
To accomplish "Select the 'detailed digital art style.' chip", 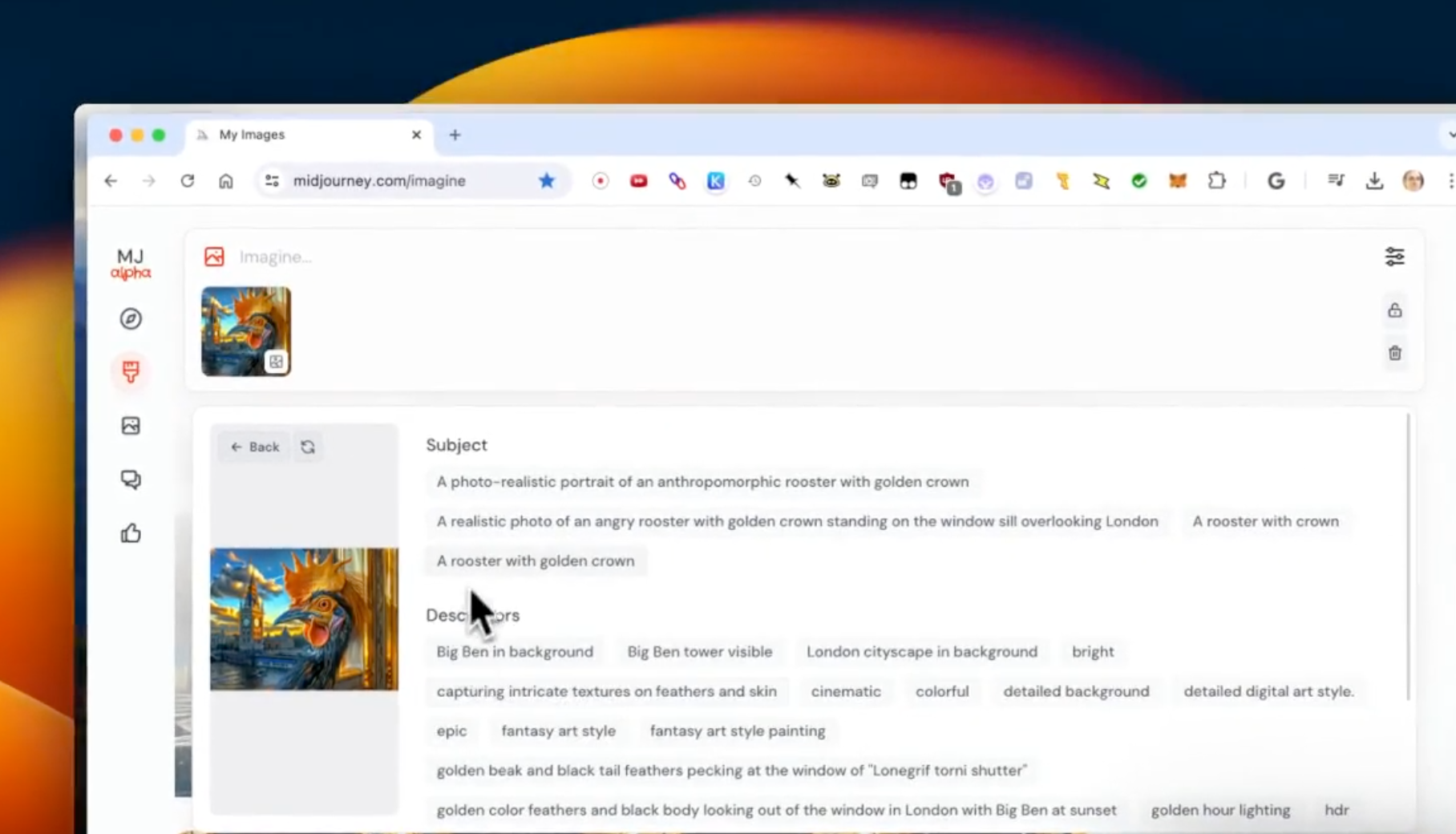I will point(1268,691).
